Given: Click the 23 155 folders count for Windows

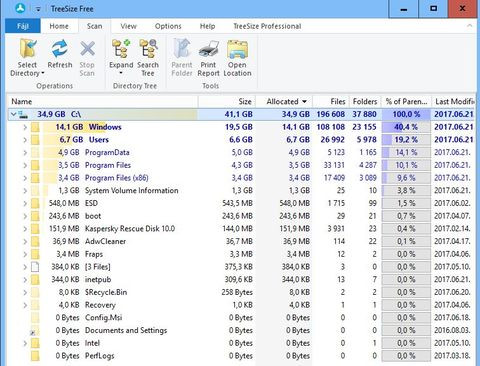Looking at the screenshot, I should click(364, 127).
